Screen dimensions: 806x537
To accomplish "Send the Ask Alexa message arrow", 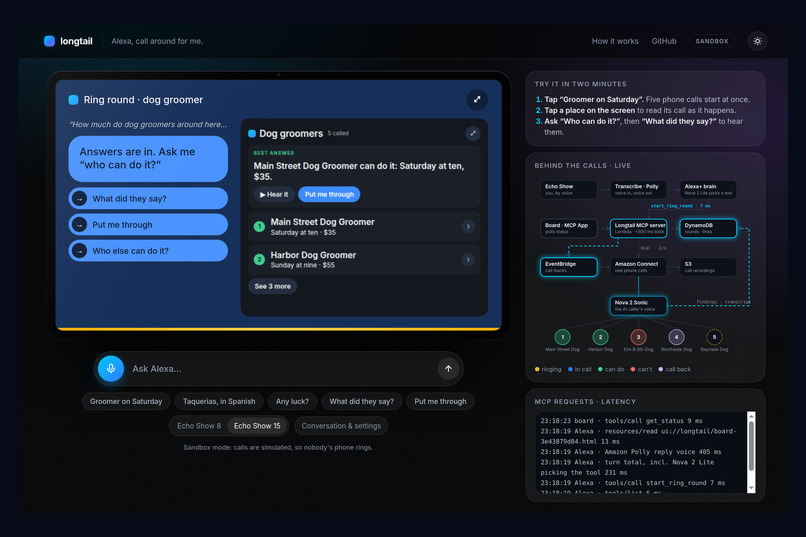I will (x=448, y=368).
